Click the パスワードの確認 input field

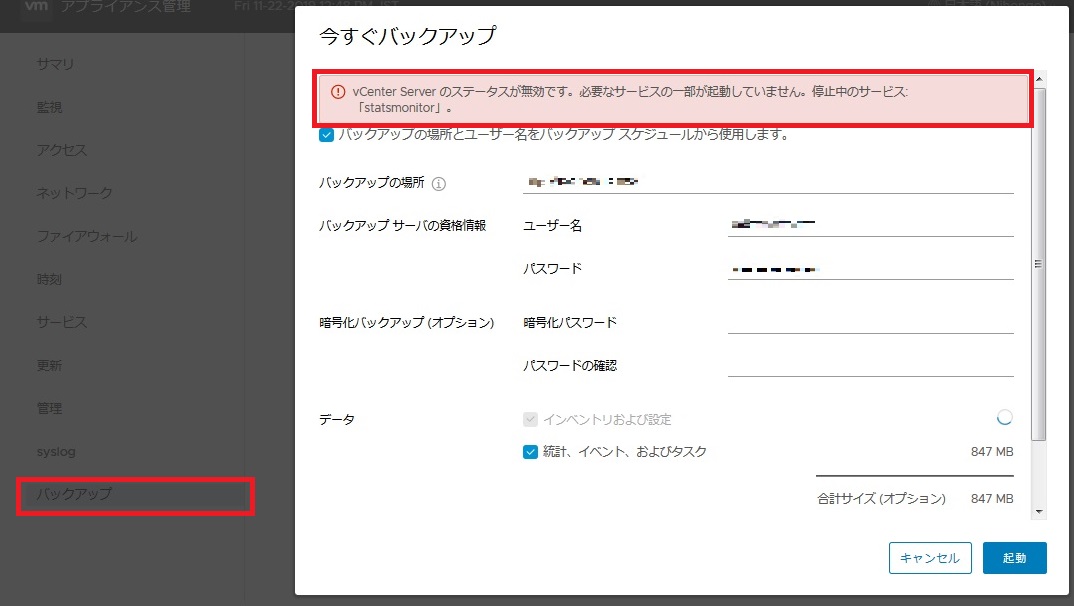(871, 365)
